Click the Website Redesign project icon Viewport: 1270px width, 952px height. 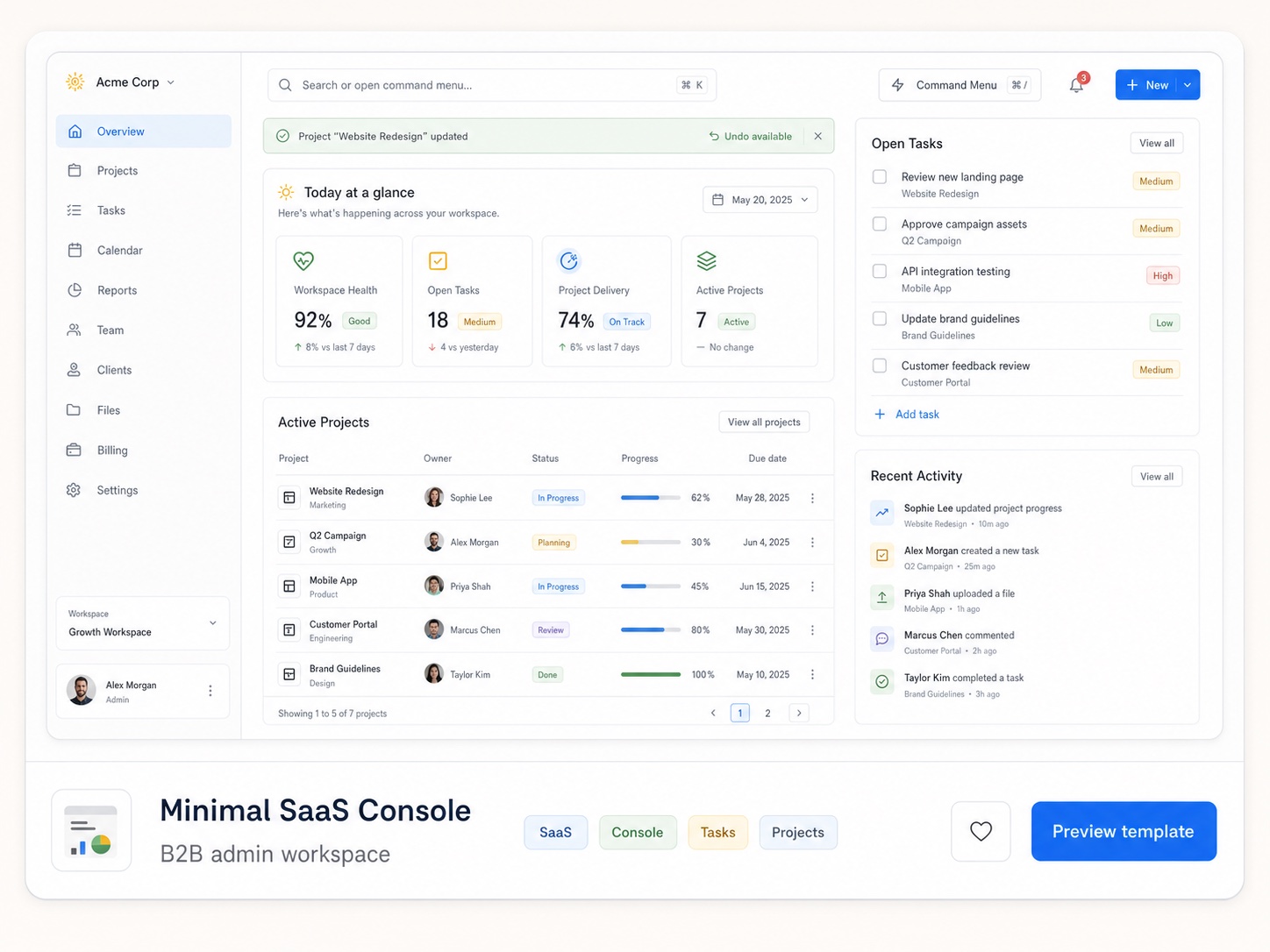[289, 498]
